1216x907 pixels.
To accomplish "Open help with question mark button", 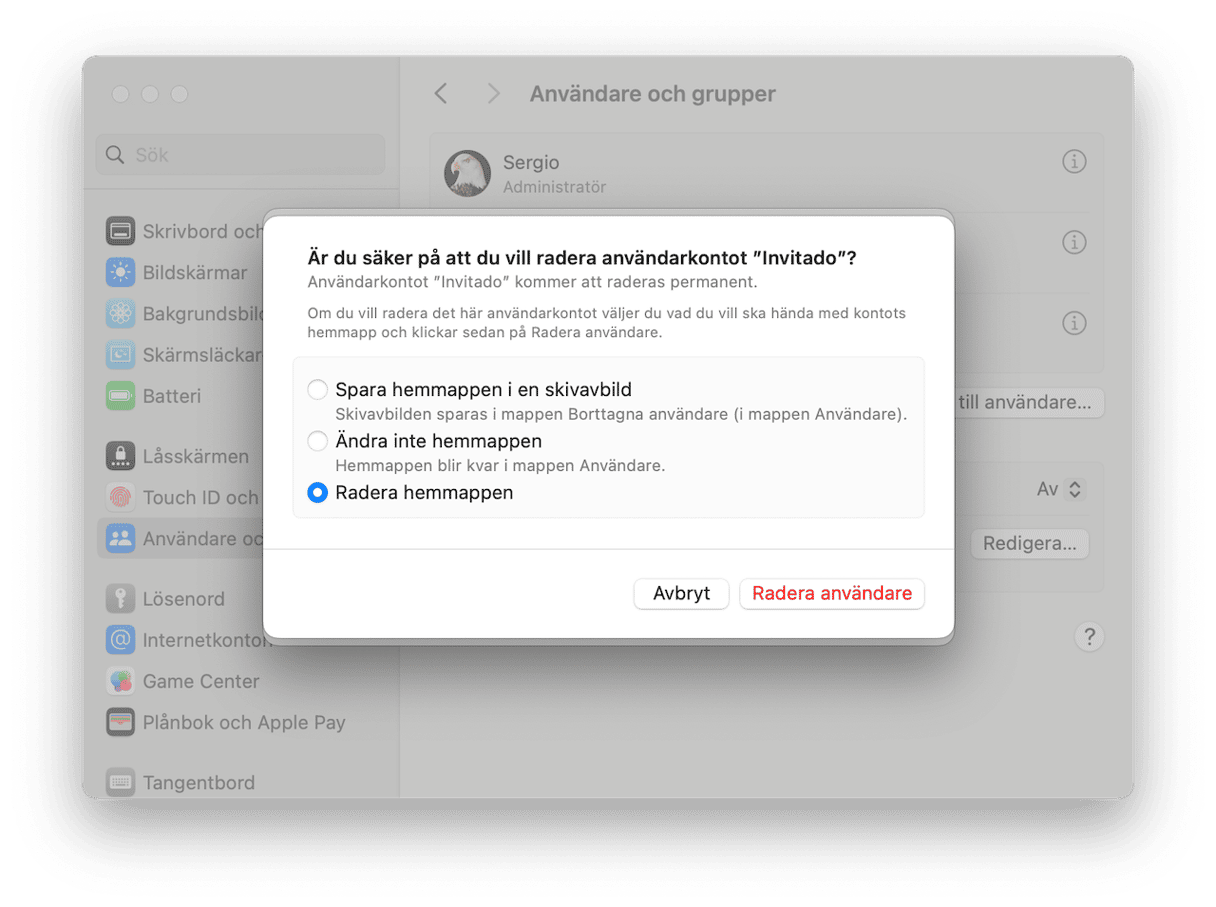I will (x=1089, y=637).
